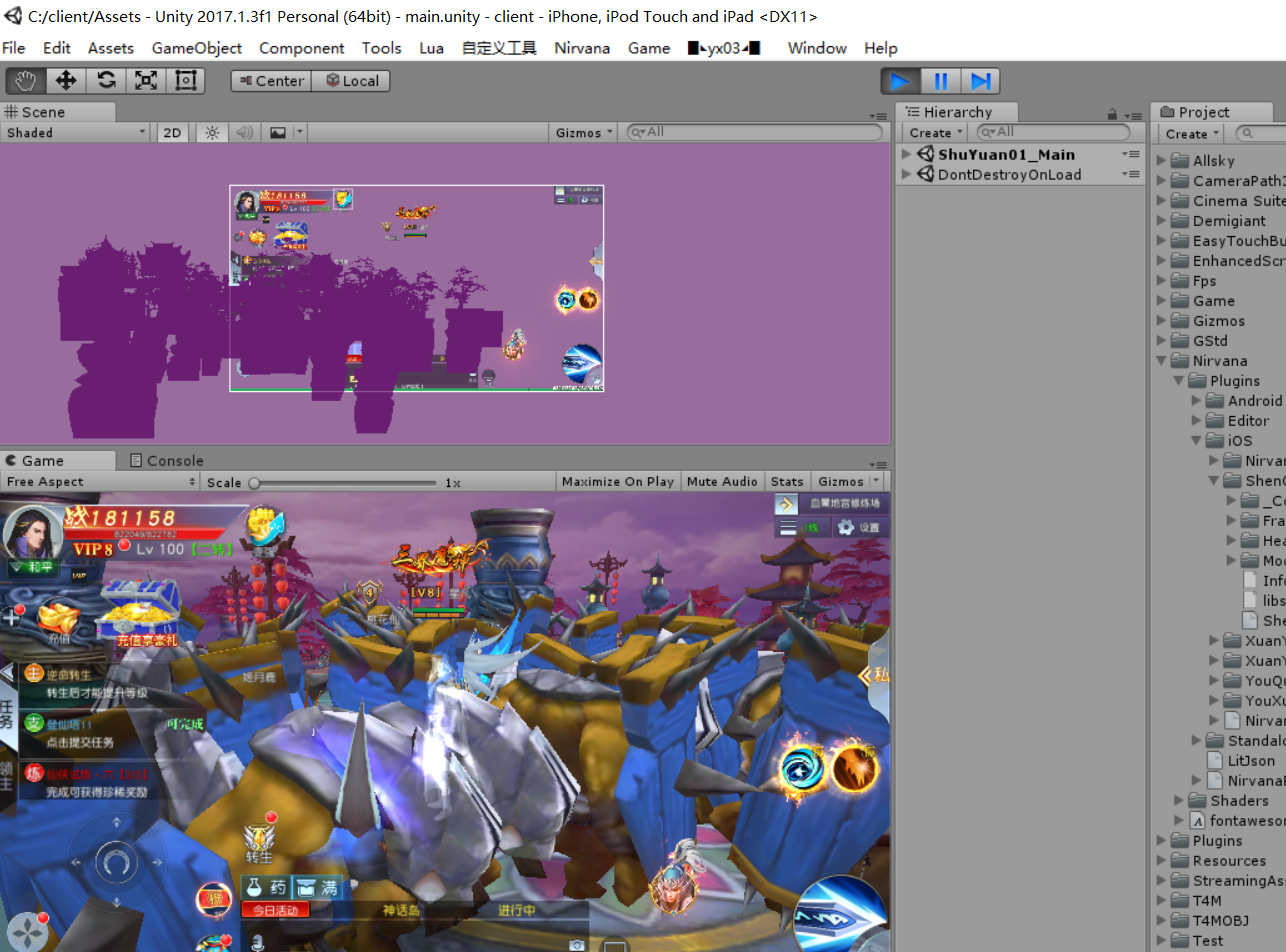Switch to the Console tab

[166, 461]
